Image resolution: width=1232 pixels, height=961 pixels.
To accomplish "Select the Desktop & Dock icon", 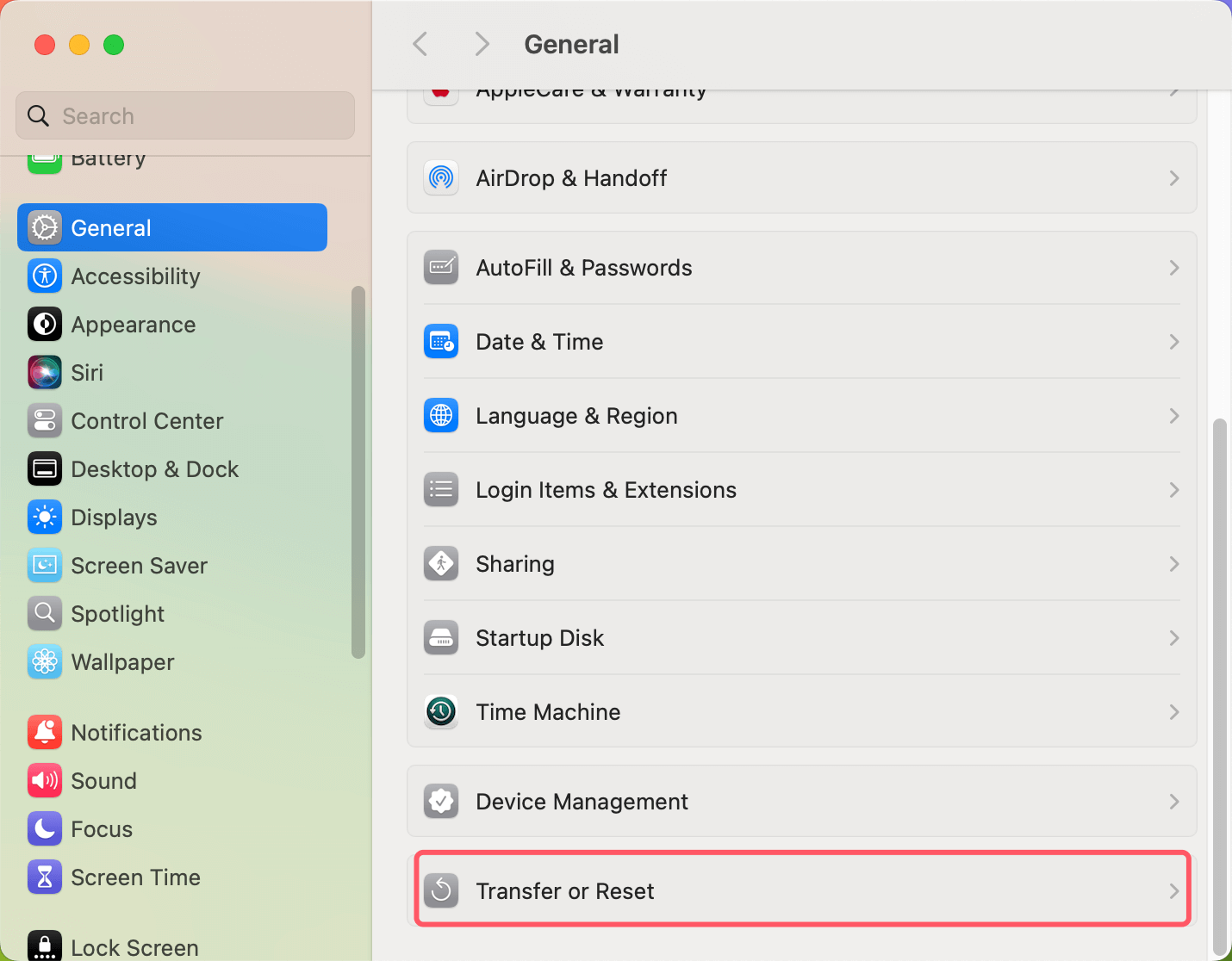I will [x=44, y=468].
